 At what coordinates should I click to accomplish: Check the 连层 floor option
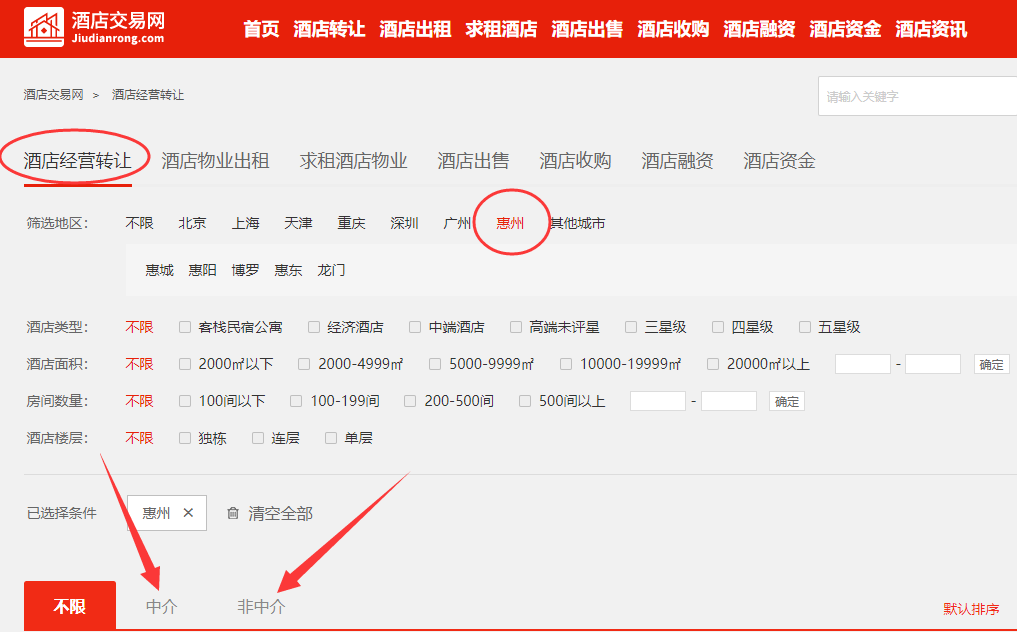[x=257, y=438]
